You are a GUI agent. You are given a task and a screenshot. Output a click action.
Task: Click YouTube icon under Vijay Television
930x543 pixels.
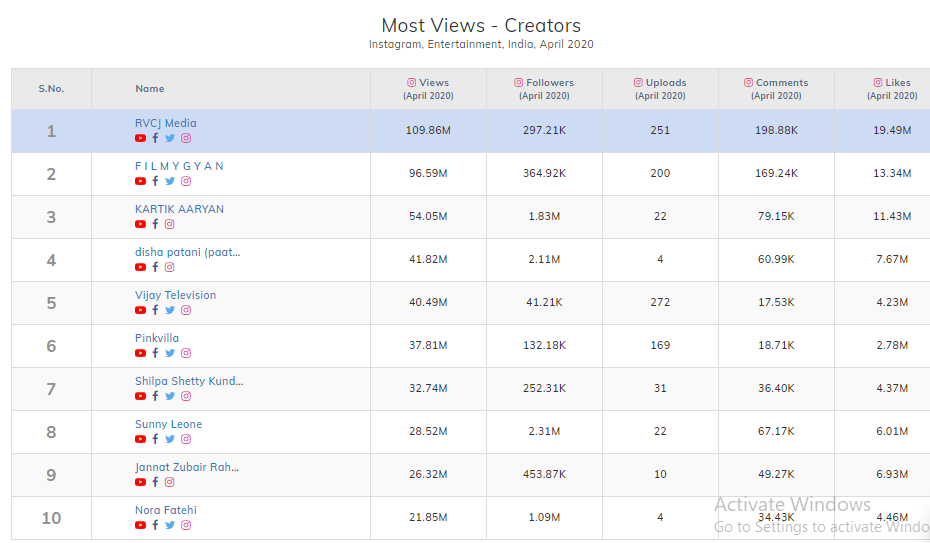tap(140, 311)
